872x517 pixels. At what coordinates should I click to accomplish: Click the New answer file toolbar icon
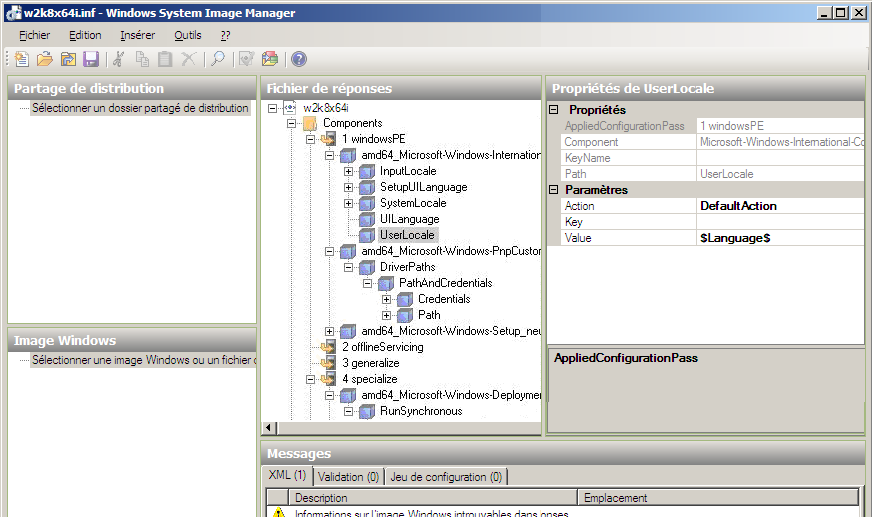click(21, 59)
